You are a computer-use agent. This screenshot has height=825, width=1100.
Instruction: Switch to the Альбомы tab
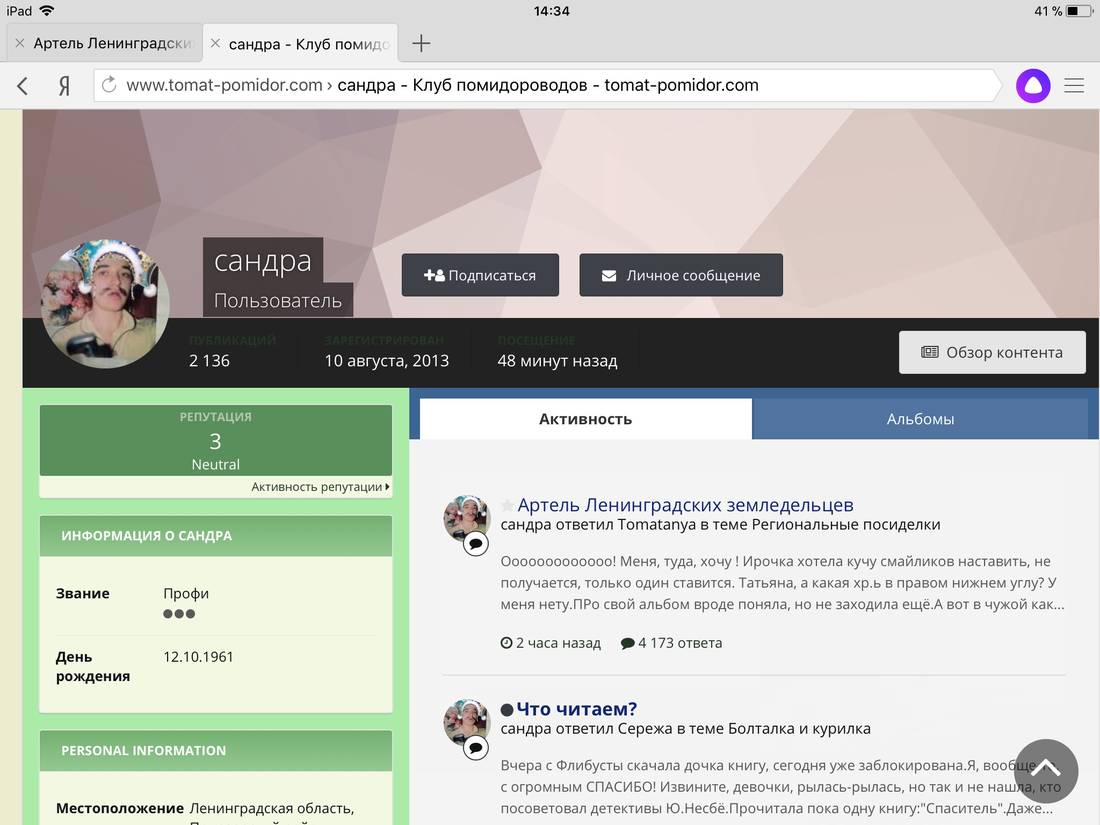[x=919, y=419]
